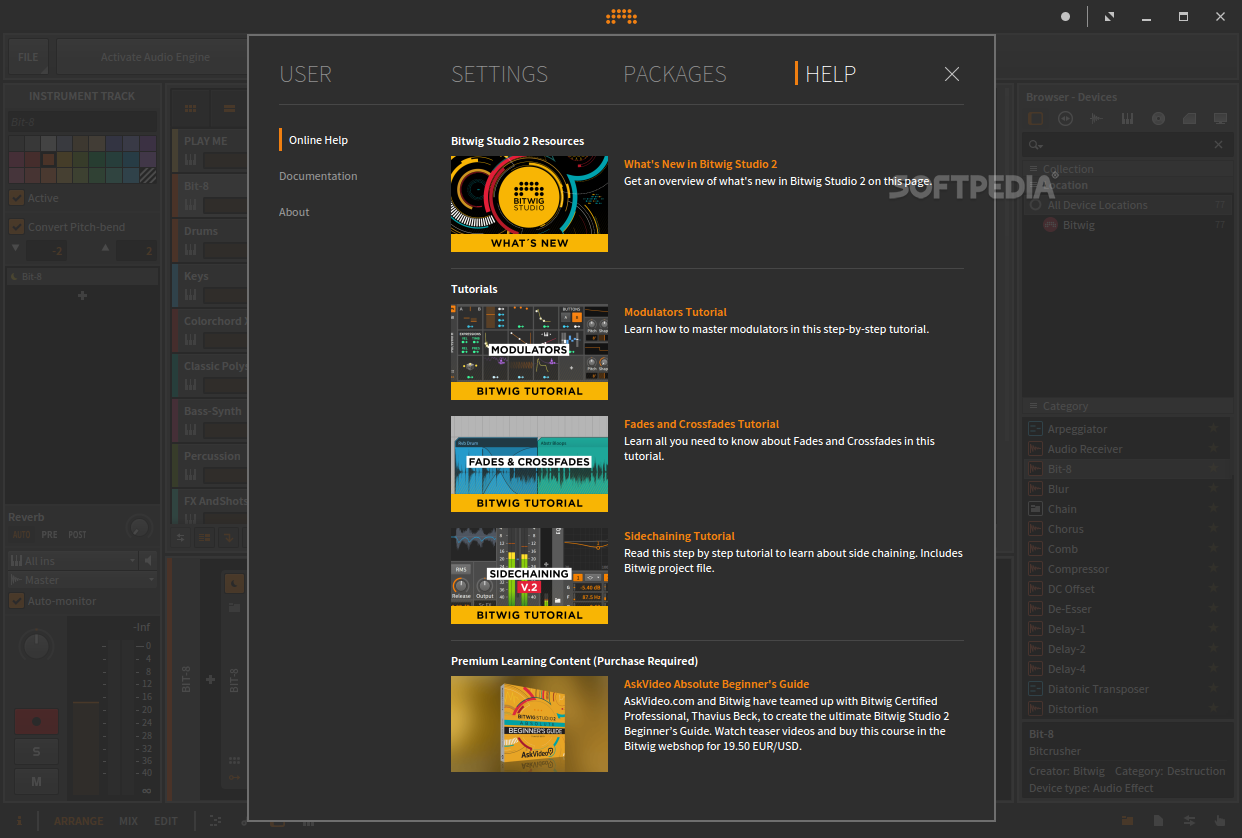Image resolution: width=1242 pixels, height=838 pixels.
Task: Toggle the Auto-monitor checkbox
Action: (16, 601)
